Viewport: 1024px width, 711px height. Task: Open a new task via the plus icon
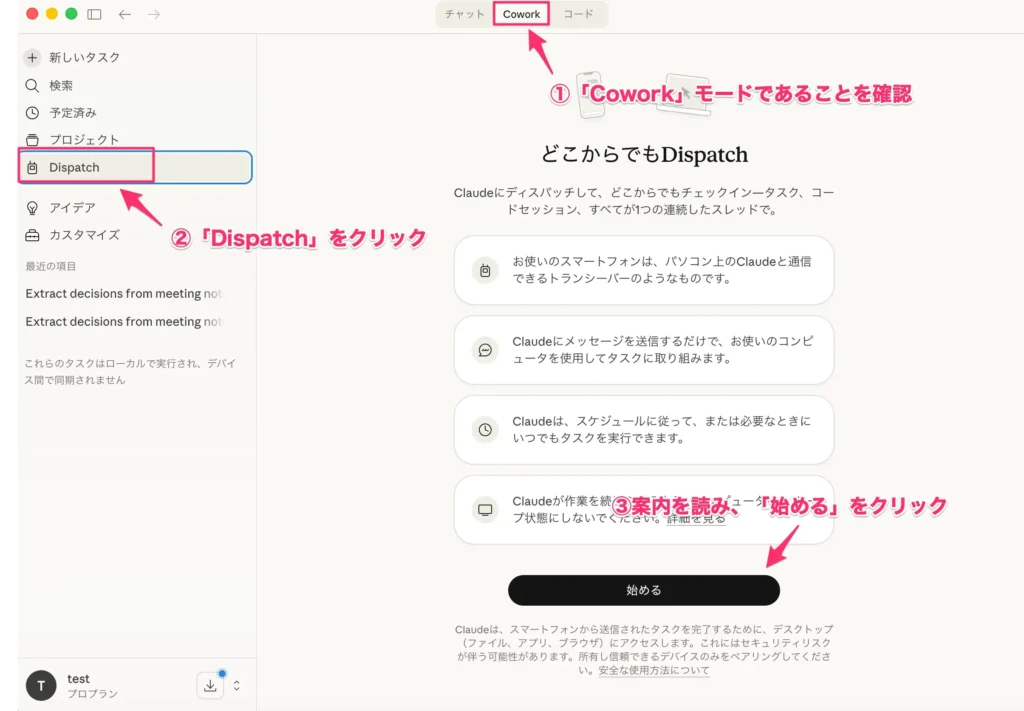click(33, 58)
